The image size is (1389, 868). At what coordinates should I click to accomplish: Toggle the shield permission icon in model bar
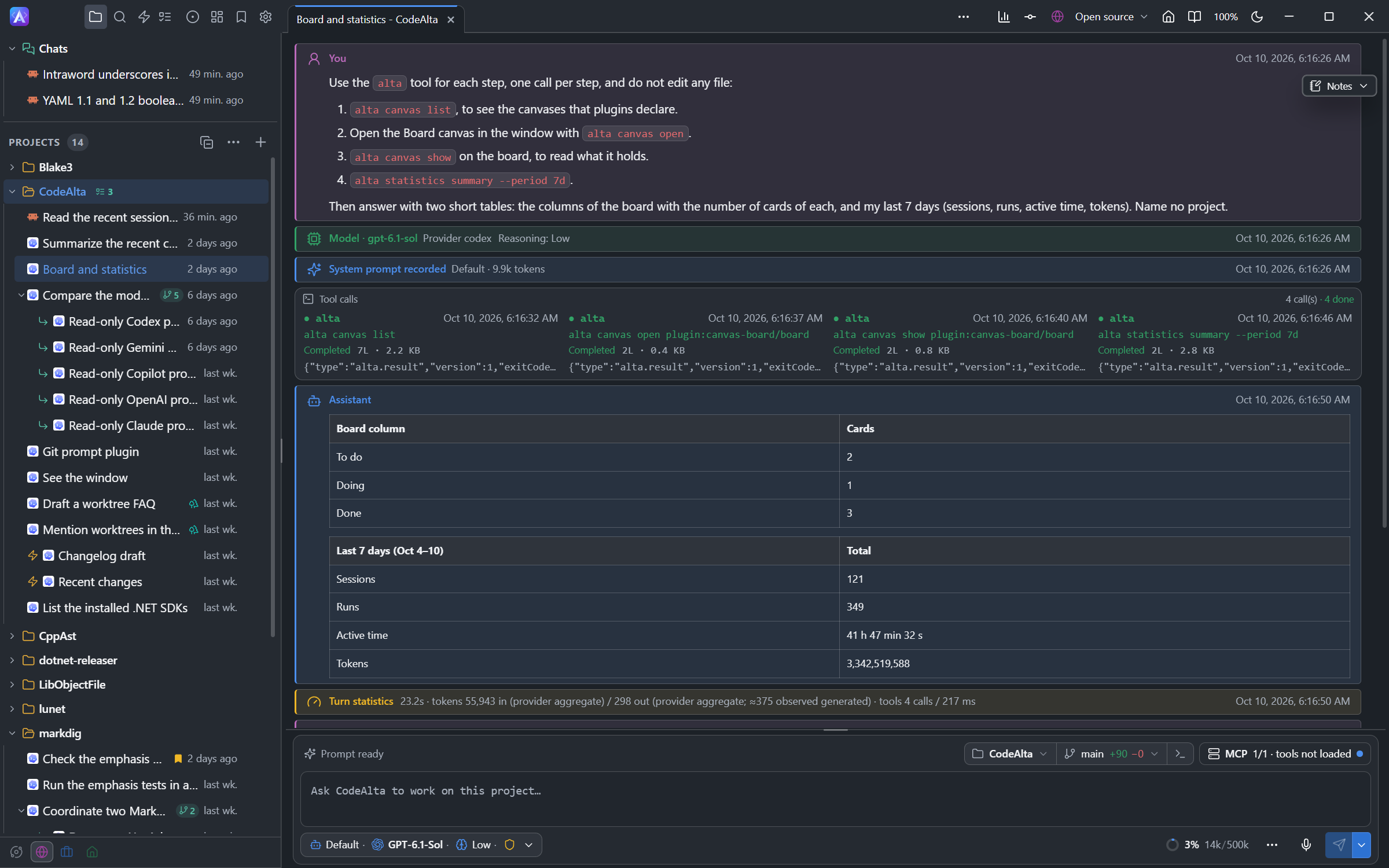(x=510, y=845)
